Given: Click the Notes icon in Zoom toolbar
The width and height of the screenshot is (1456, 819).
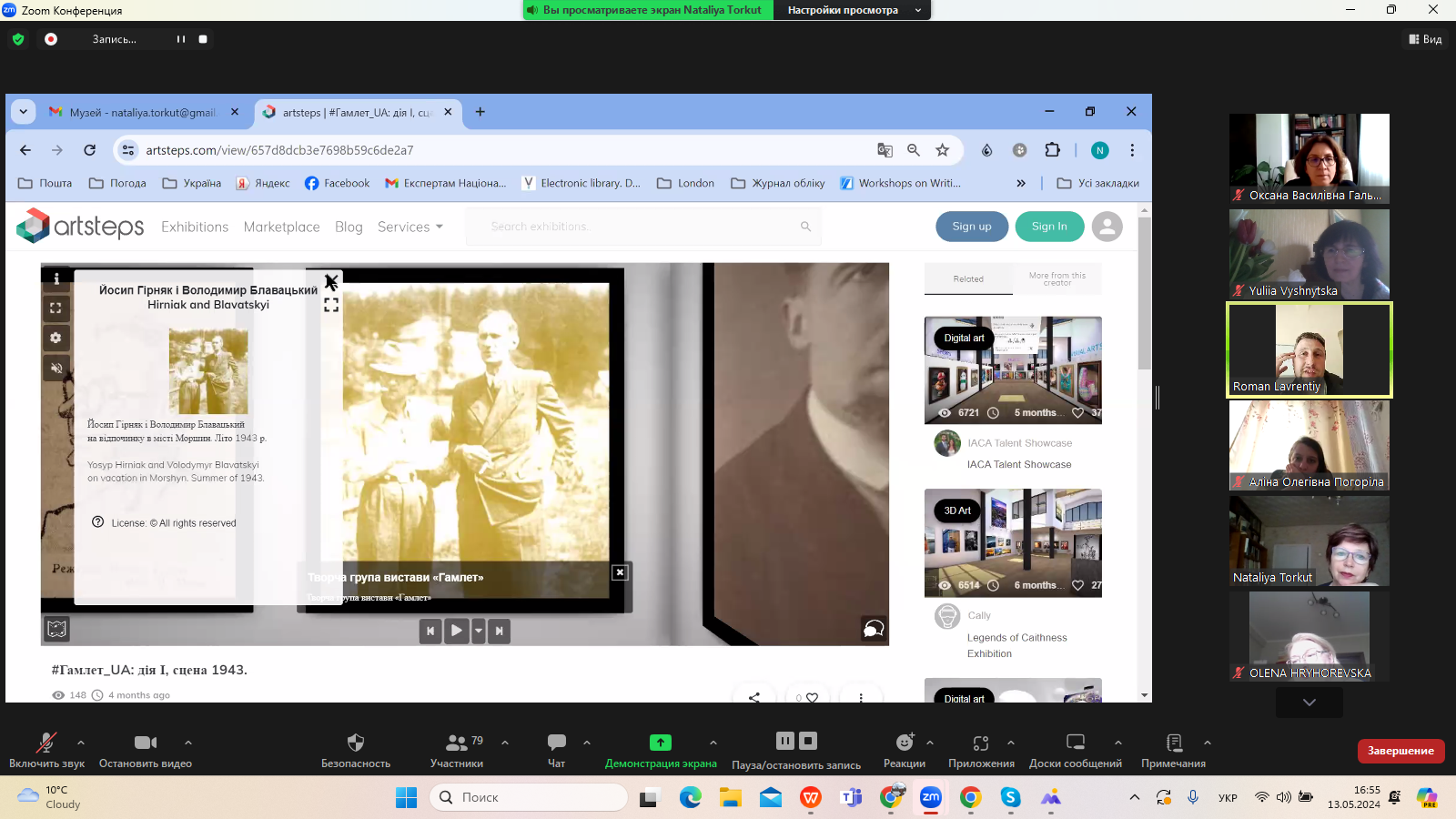Looking at the screenshot, I should click(1173, 743).
